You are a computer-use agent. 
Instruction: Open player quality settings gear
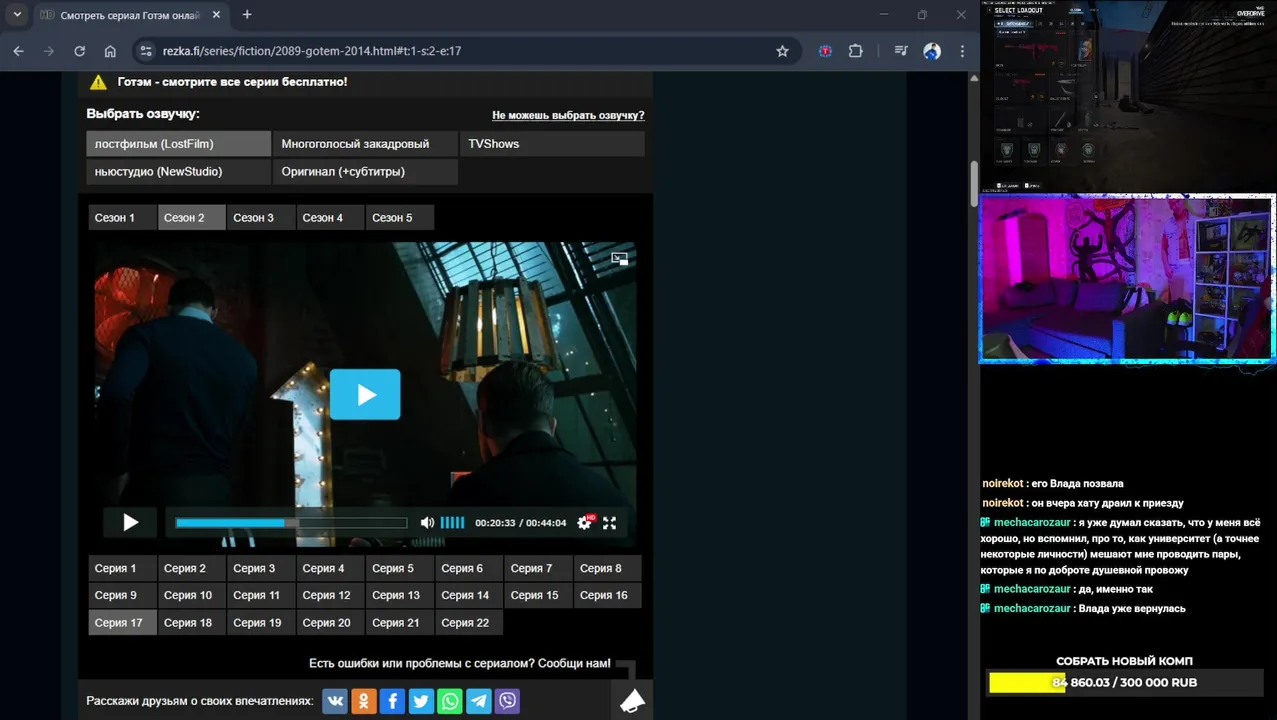[x=585, y=523]
